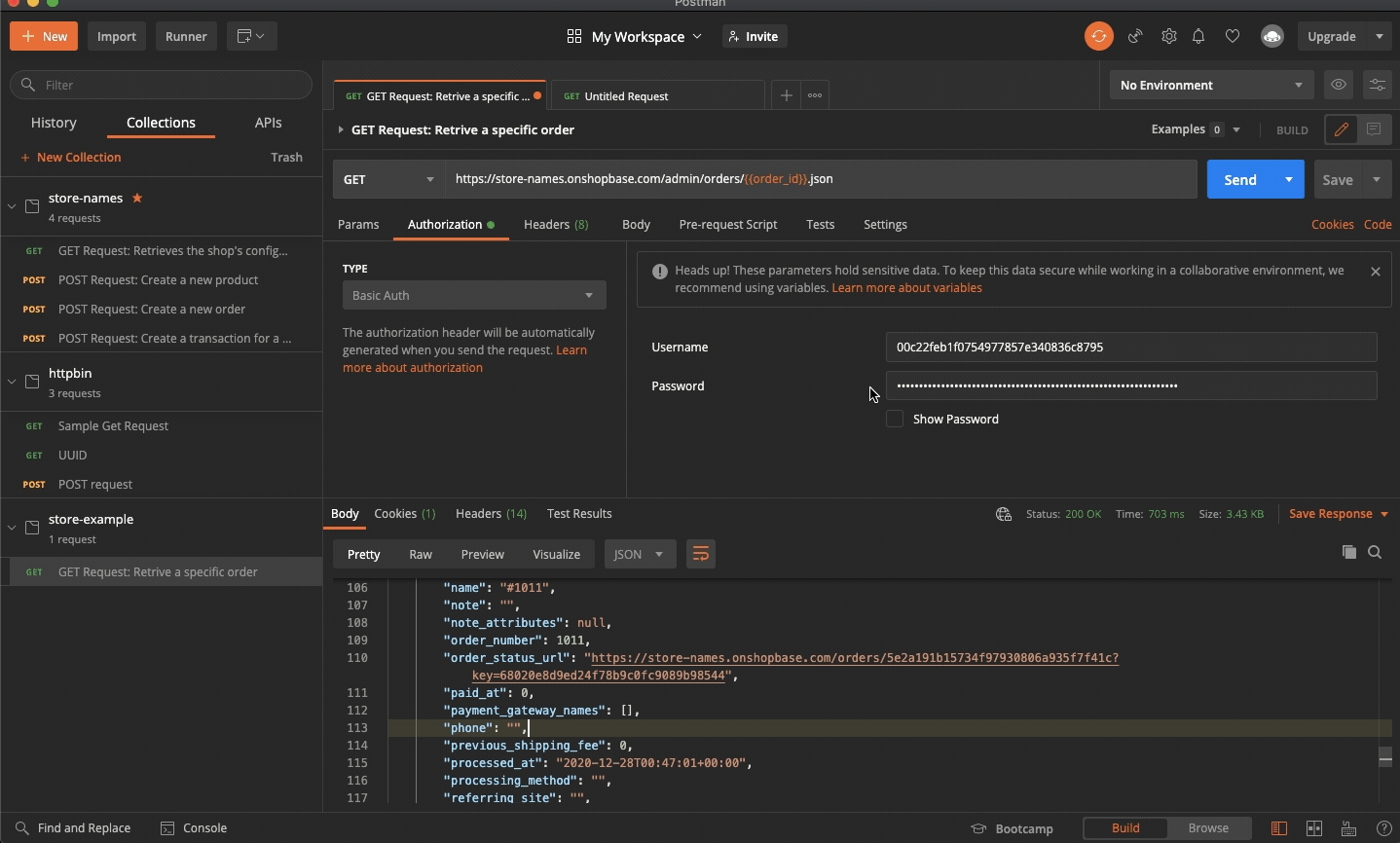Open the No Environment dropdown

pyautogui.click(x=1211, y=85)
